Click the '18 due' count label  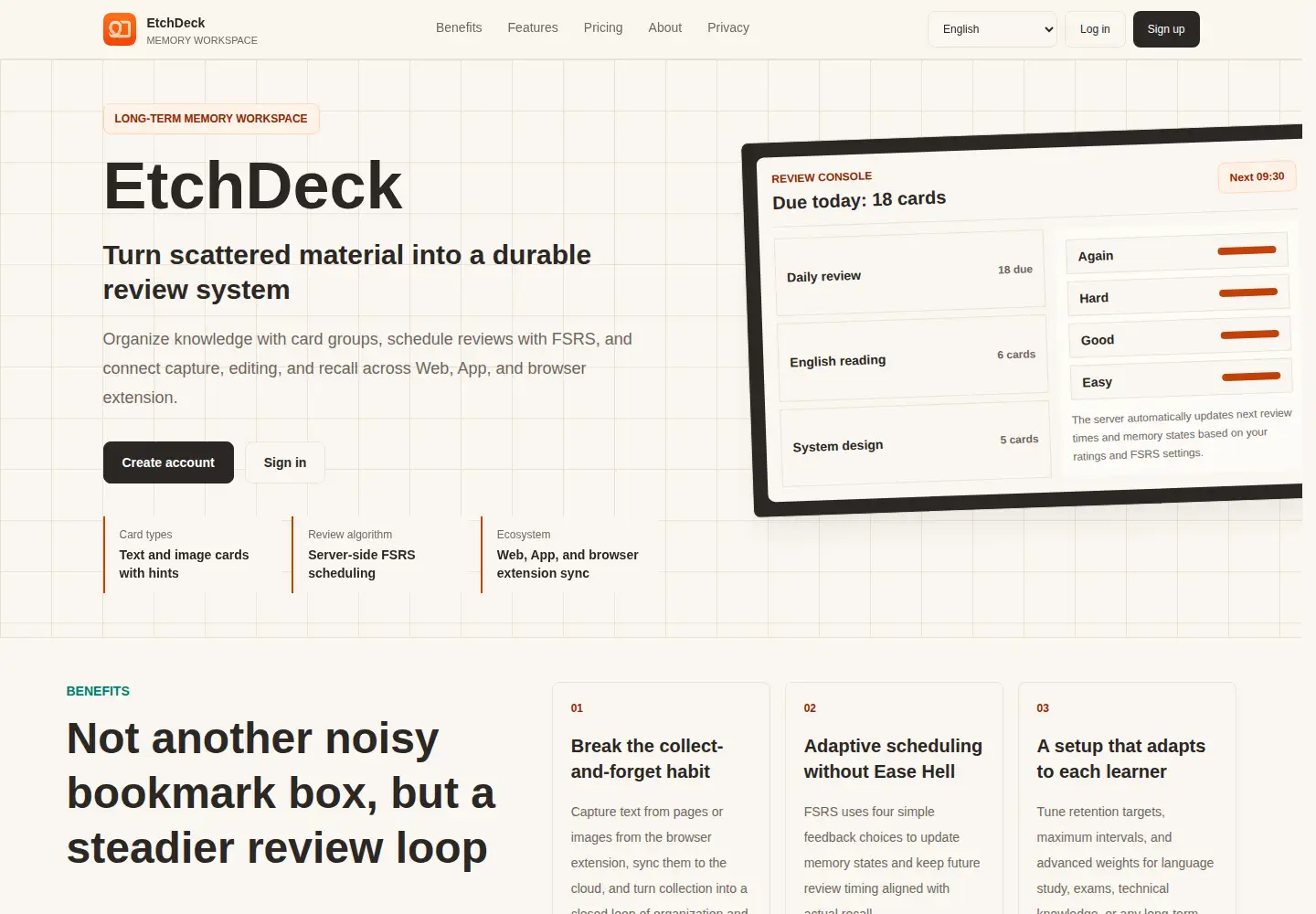(1015, 270)
